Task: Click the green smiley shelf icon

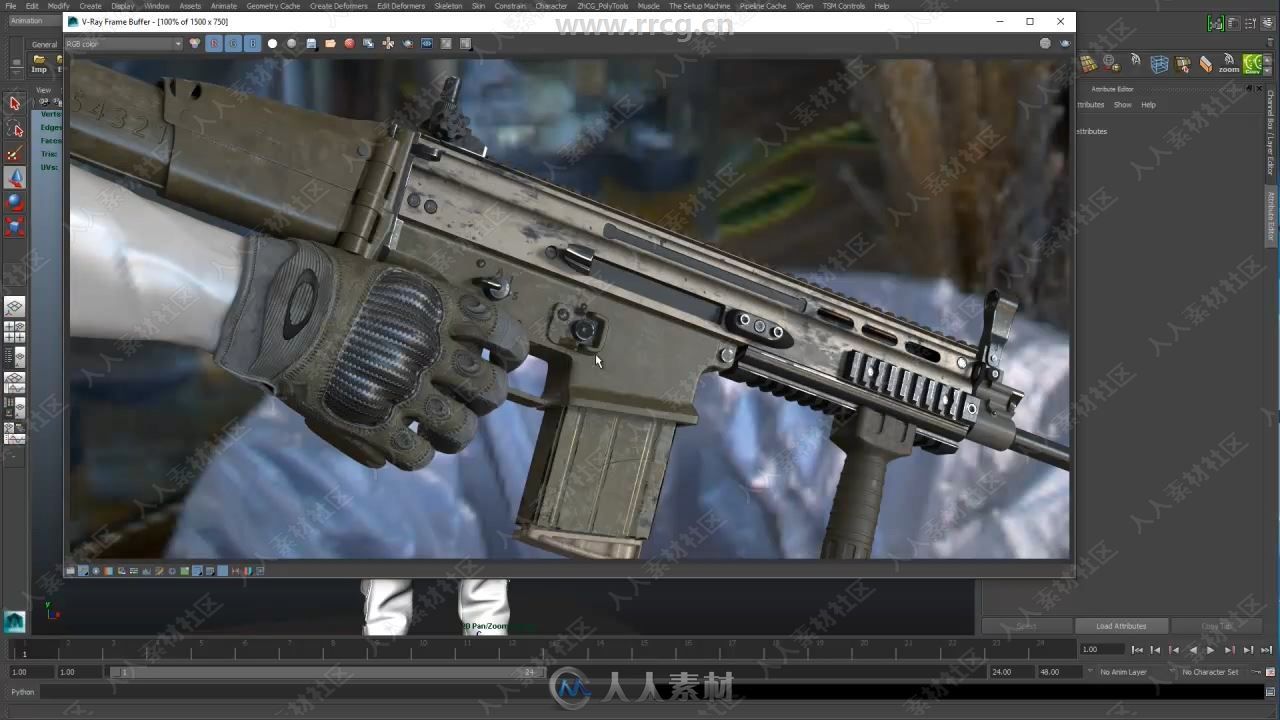Action: pyautogui.click(x=1252, y=64)
